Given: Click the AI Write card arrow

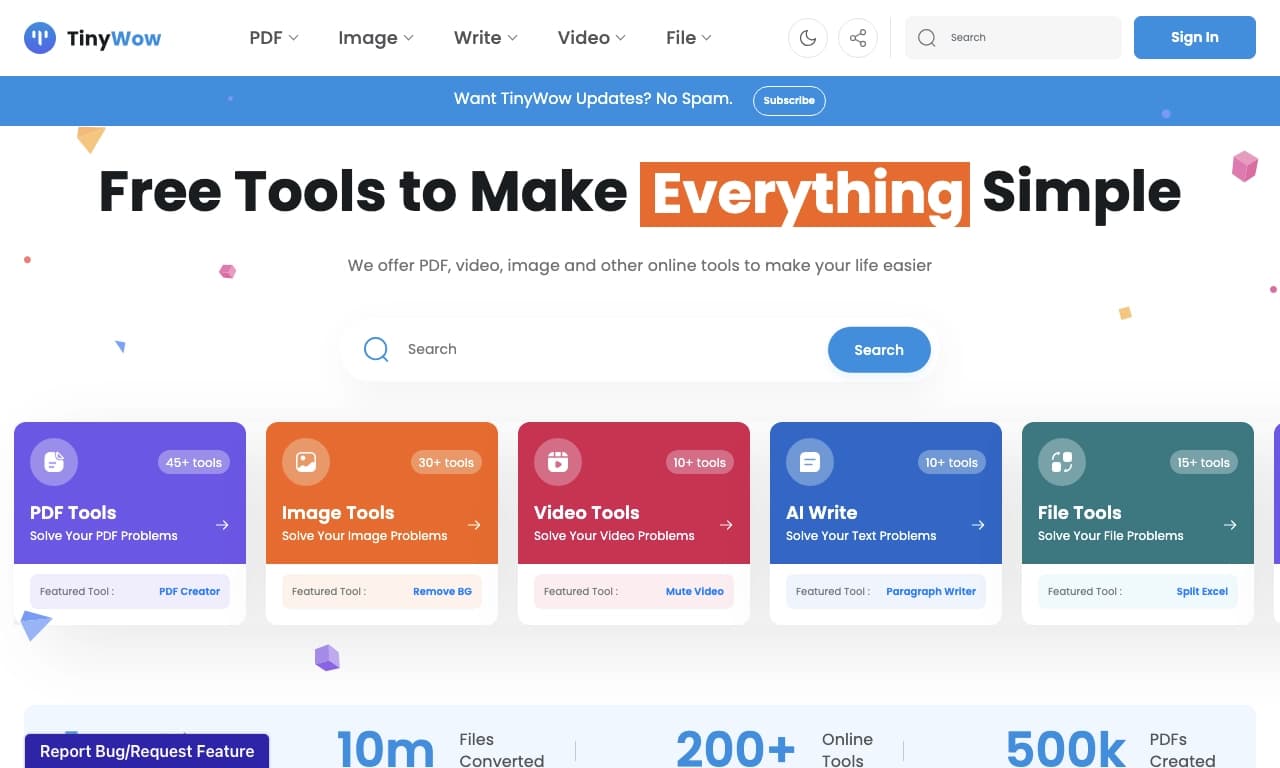Looking at the screenshot, I should pyautogui.click(x=978, y=525).
